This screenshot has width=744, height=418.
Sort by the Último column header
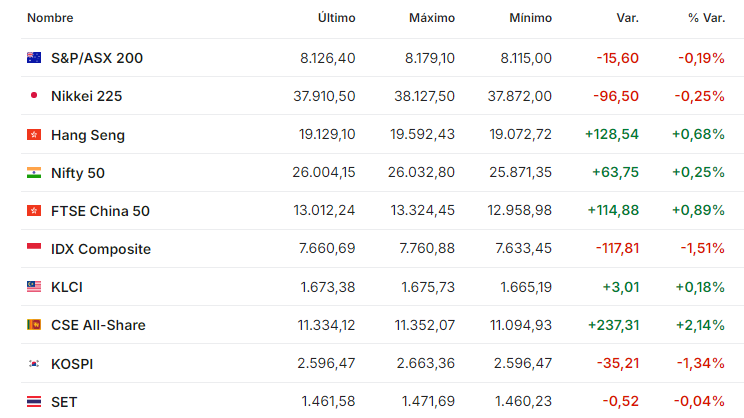(x=336, y=18)
